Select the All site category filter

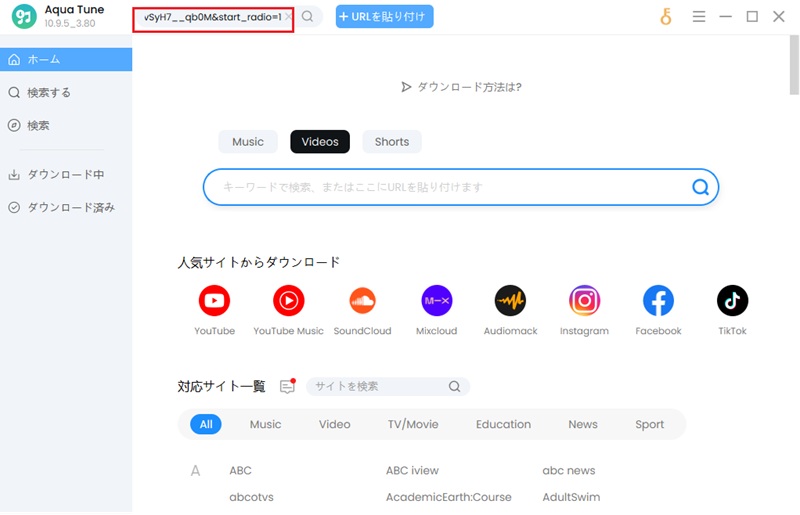(x=206, y=424)
